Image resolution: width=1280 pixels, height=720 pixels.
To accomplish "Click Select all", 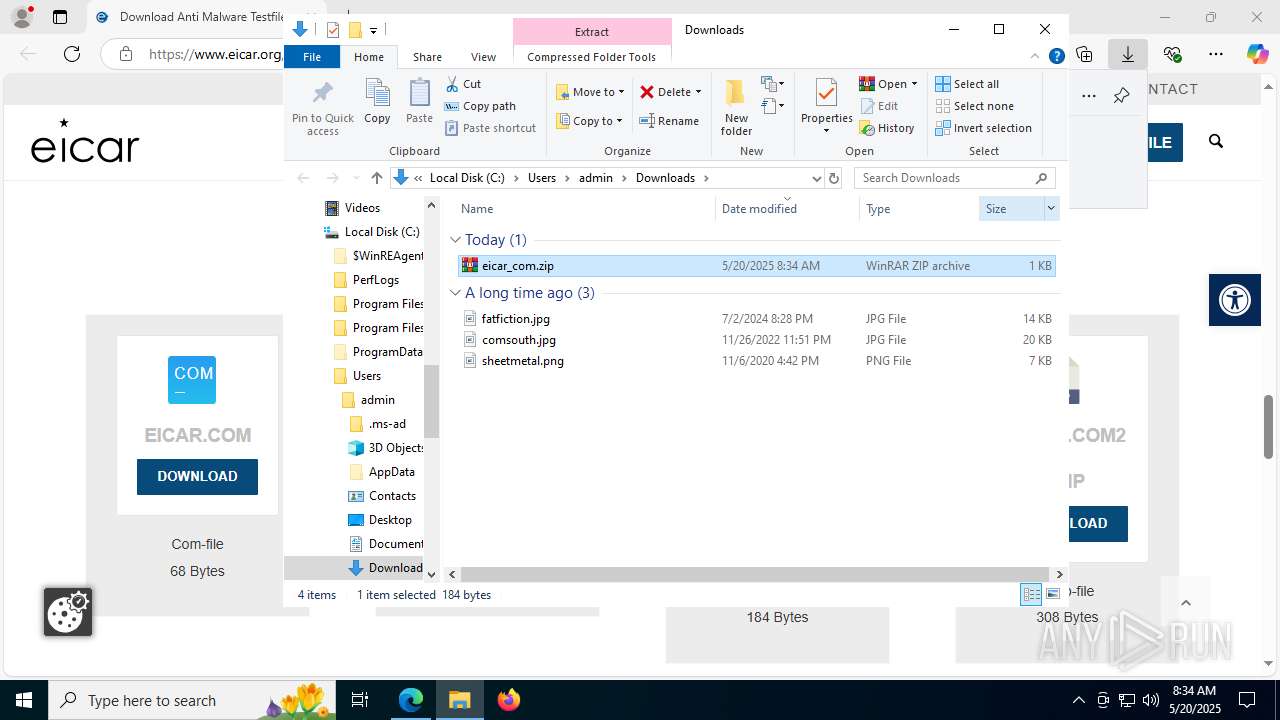I will (967, 84).
